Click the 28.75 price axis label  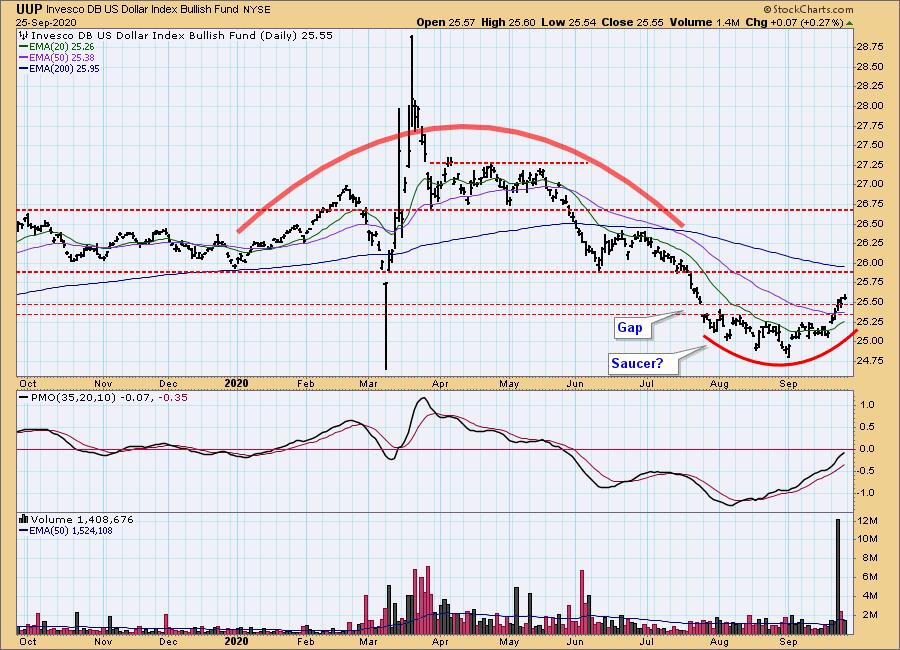coord(870,47)
